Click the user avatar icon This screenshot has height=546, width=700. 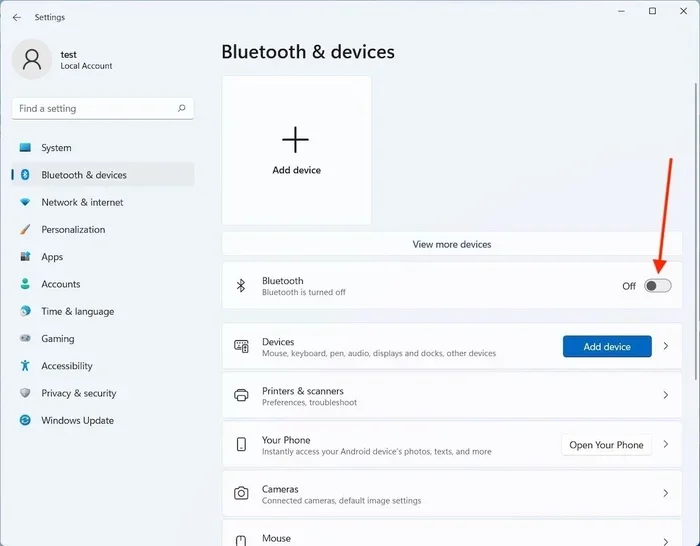(x=32, y=59)
